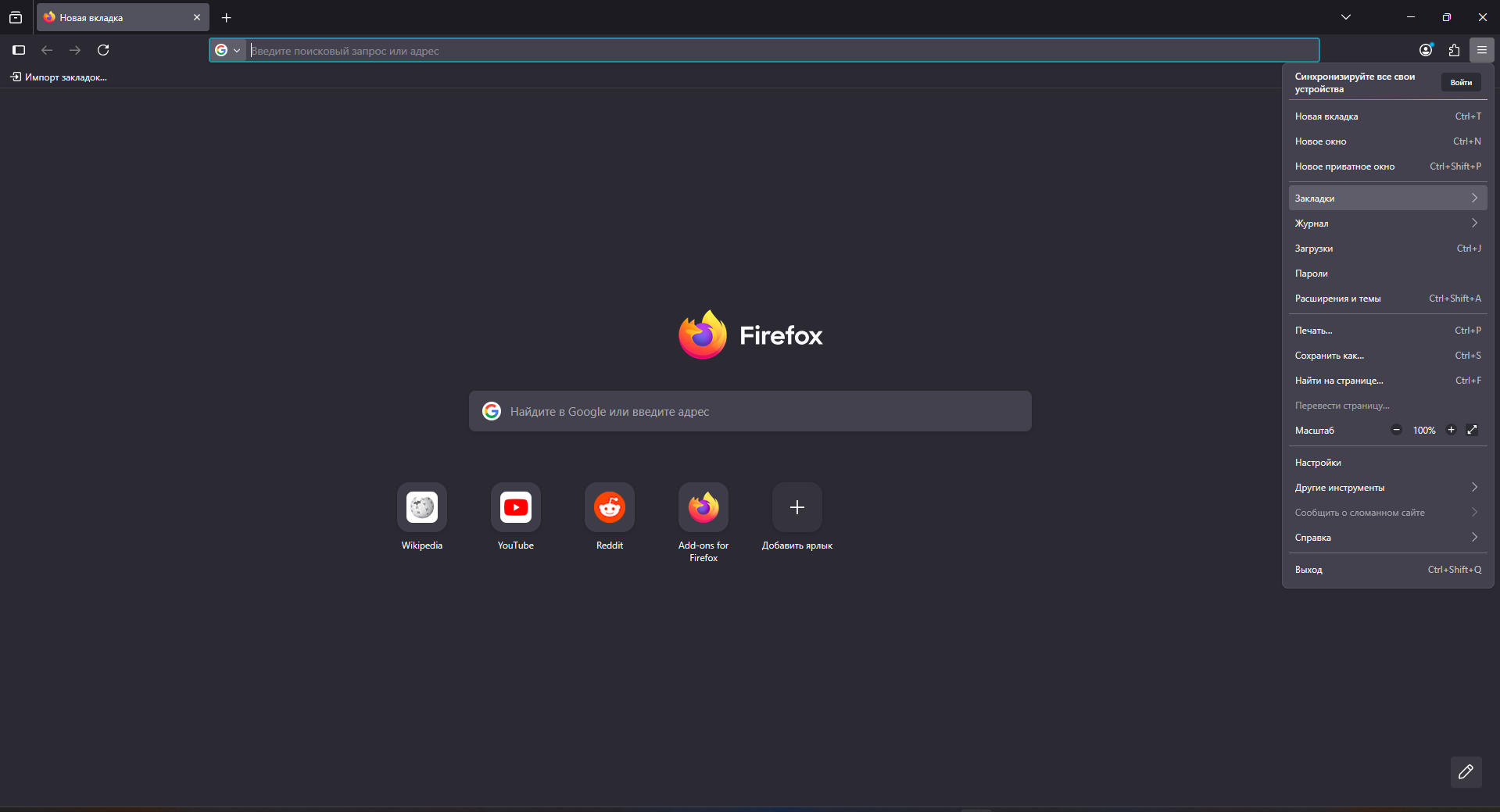Open Загрузки from the menu
The height and width of the screenshot is (812, 1500).
(1388, 249)
